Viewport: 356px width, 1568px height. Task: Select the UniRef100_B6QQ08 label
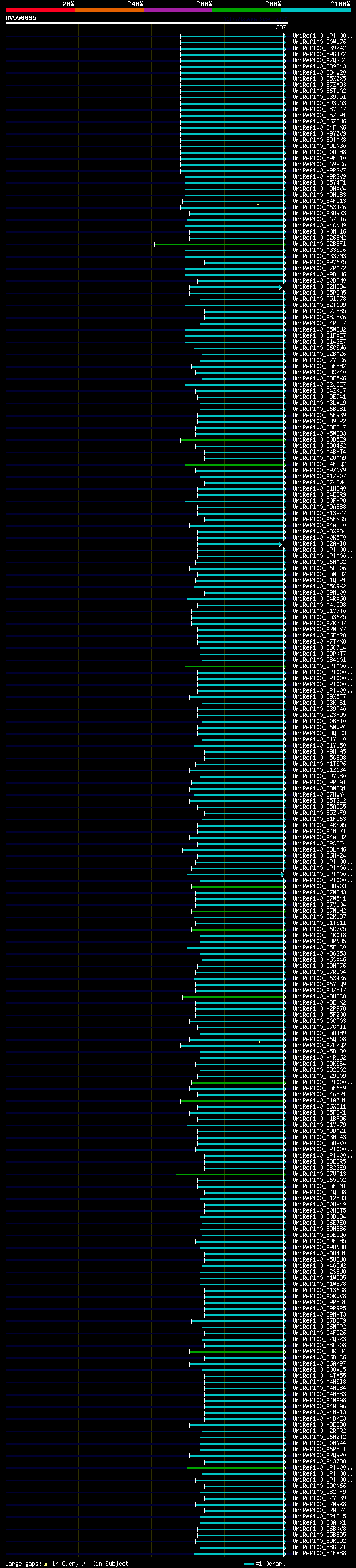(x=319, y=1039)
